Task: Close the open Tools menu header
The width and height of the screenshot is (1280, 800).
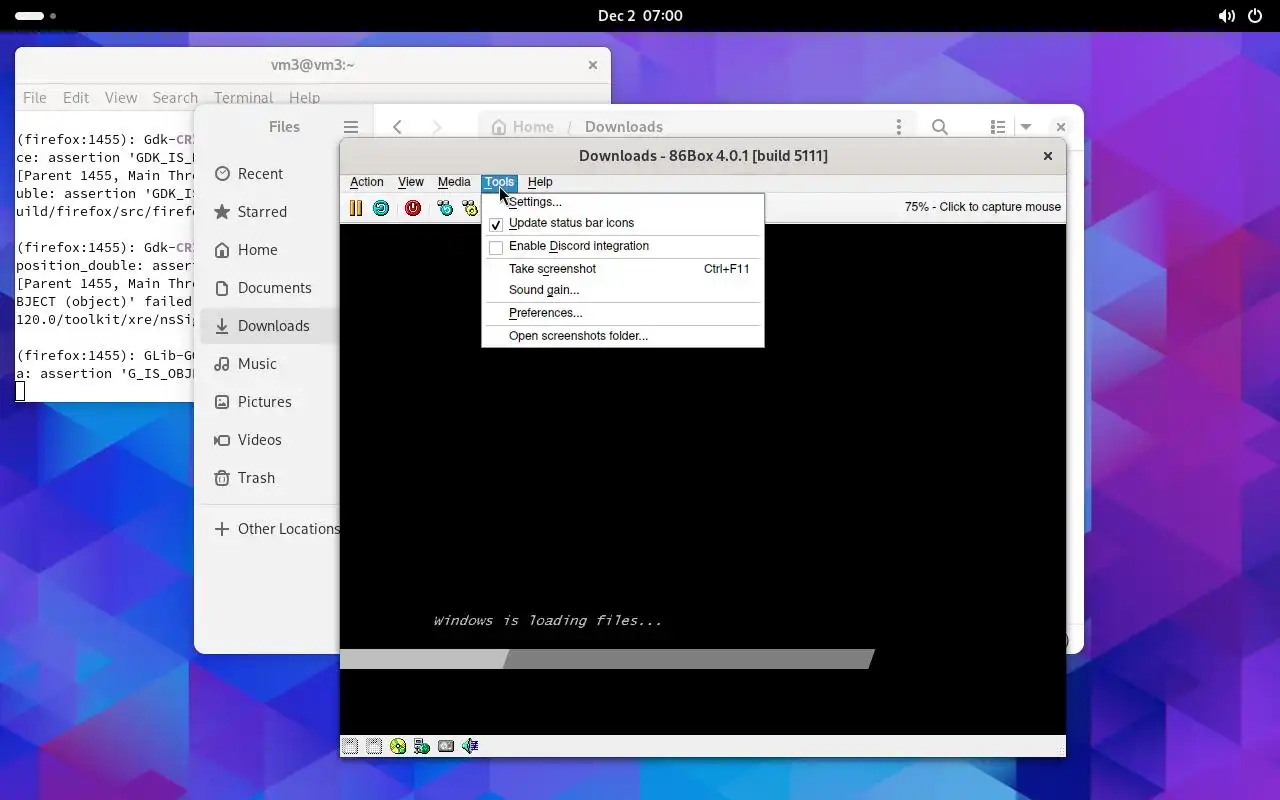Action: pos(499,182)
